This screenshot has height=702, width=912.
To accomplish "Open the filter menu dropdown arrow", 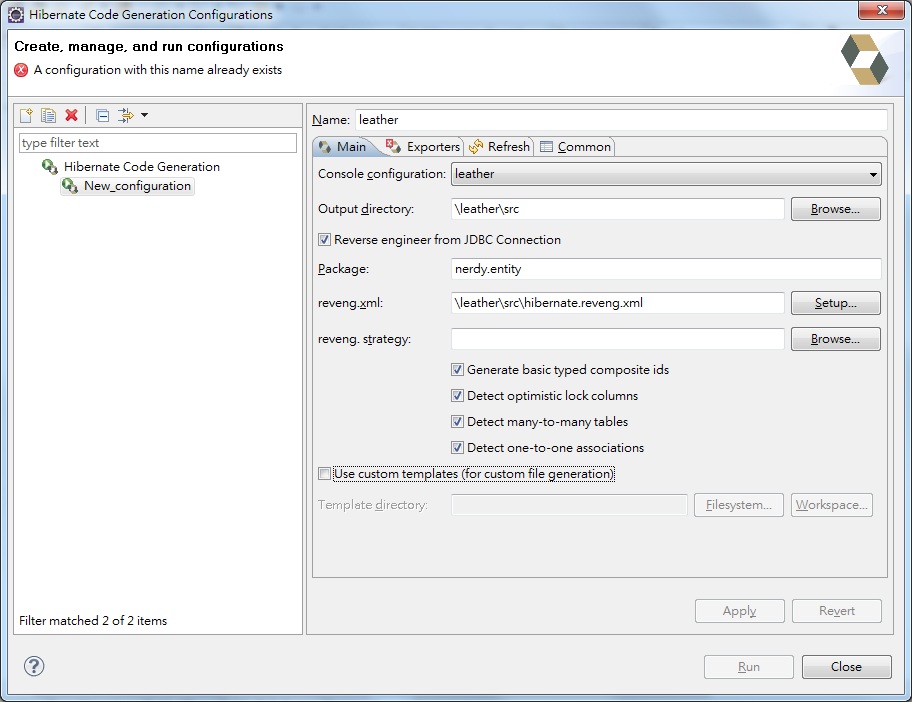I will [x=144, y=115].
